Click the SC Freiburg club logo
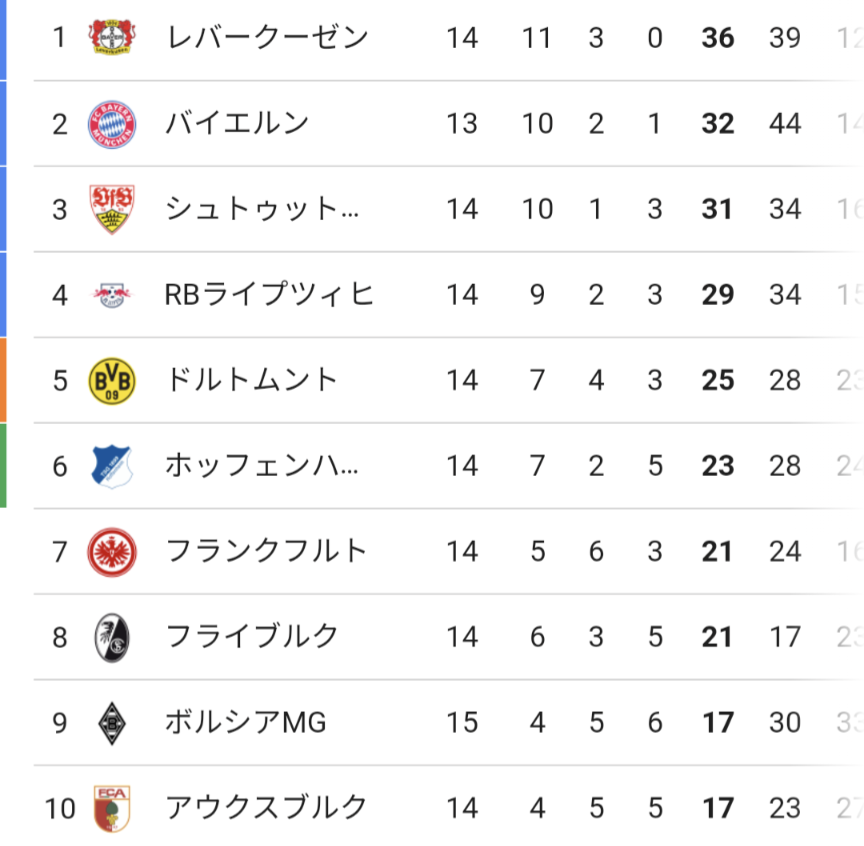864x846 pixels. (x=111, y=637)
